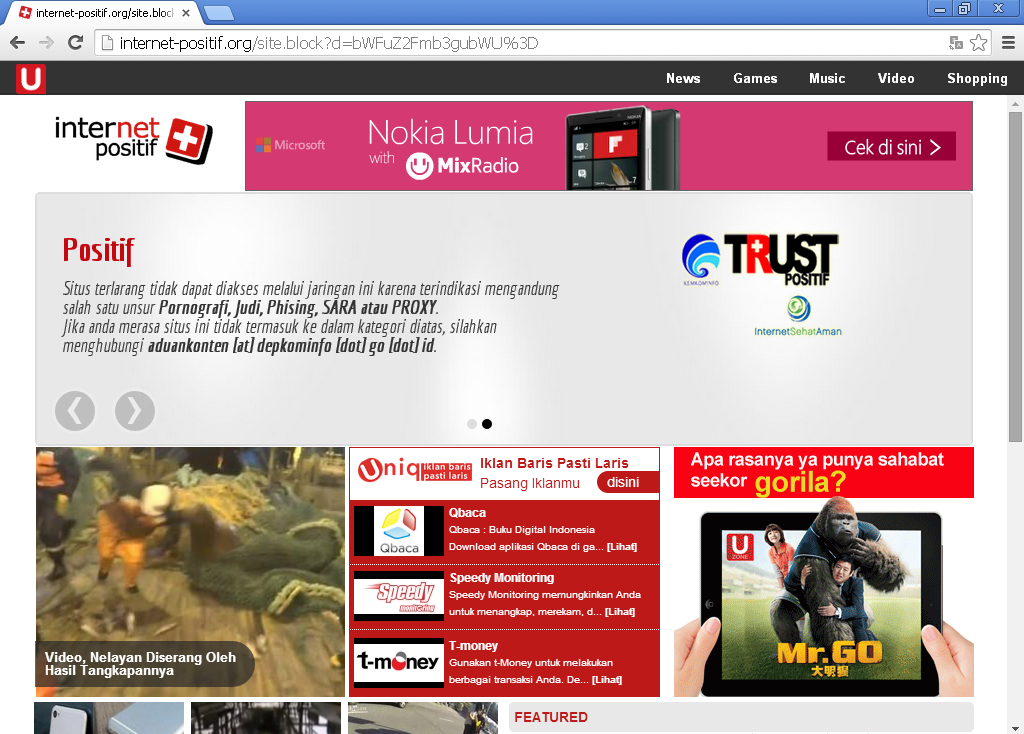1024x734 pixels.
Task: Select the second slider dot
Action: point(487,424)
